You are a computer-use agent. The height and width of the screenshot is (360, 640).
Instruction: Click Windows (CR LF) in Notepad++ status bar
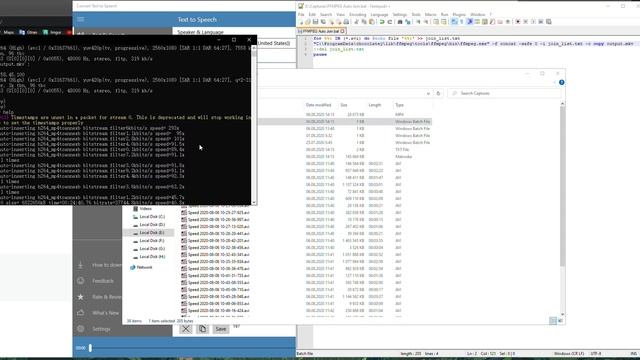pyautogui.click(x=569, y=354)
